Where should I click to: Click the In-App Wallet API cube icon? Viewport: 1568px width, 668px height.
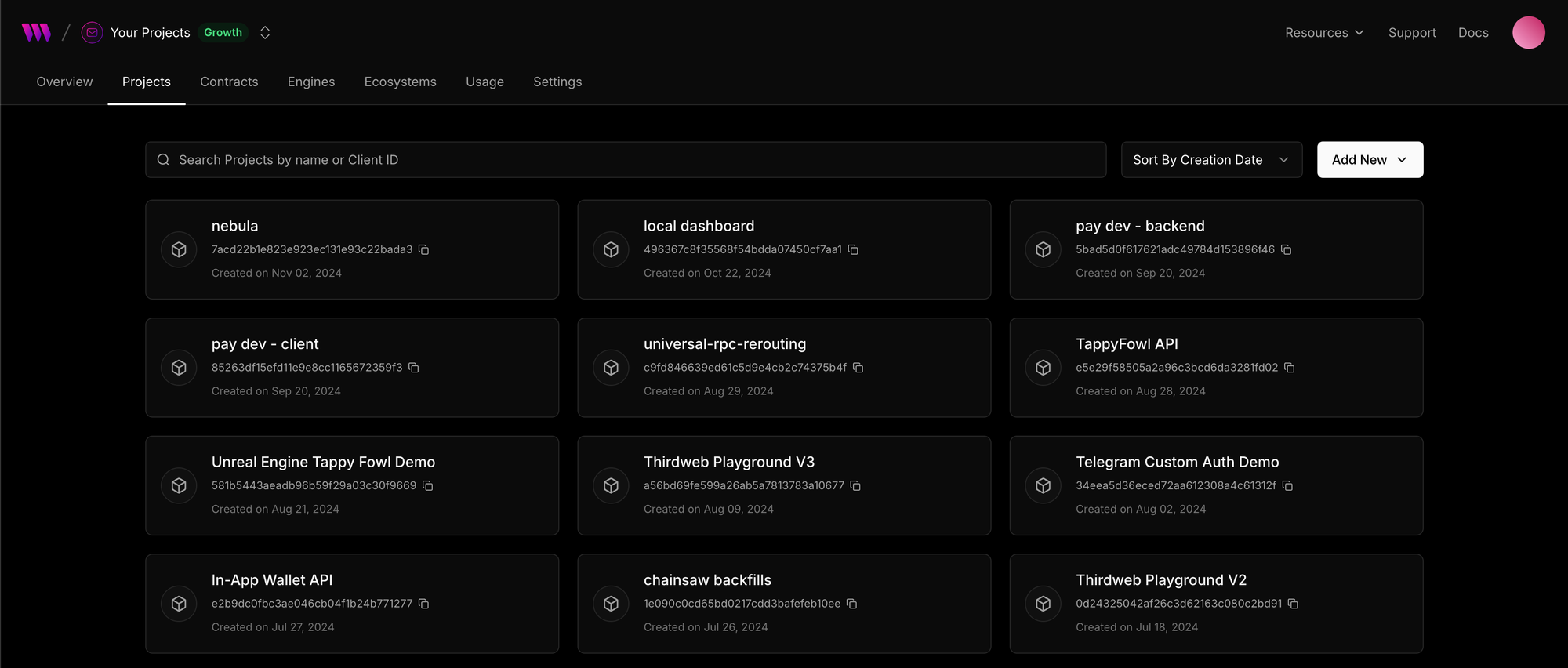coord(179,604)
